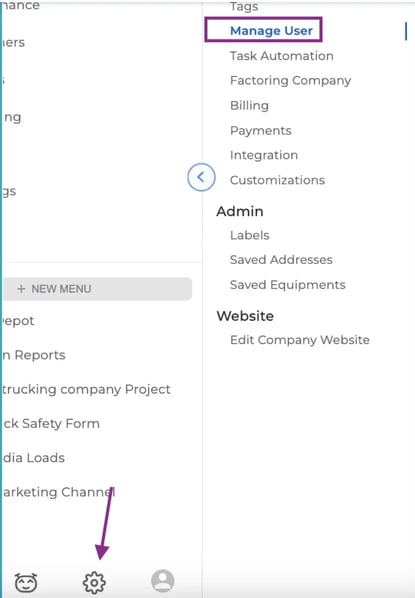Open Customizations
The image size is (415, 598).
tap(278, 180)
